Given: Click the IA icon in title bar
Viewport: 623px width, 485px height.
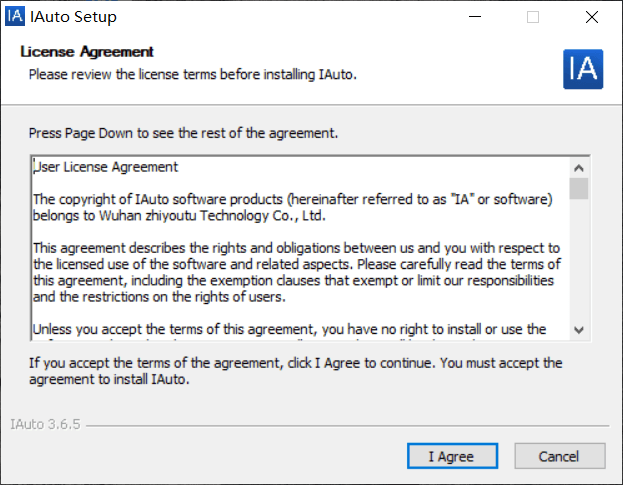Looking at the screenshot, I should tap(16, 17).
